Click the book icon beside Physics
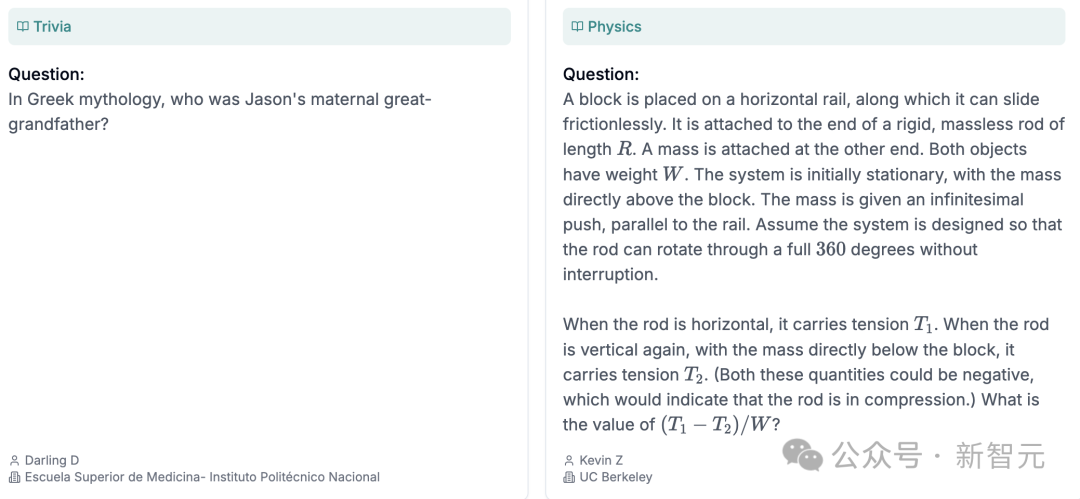Screen dimensions: 1080x499 point(577,27)
